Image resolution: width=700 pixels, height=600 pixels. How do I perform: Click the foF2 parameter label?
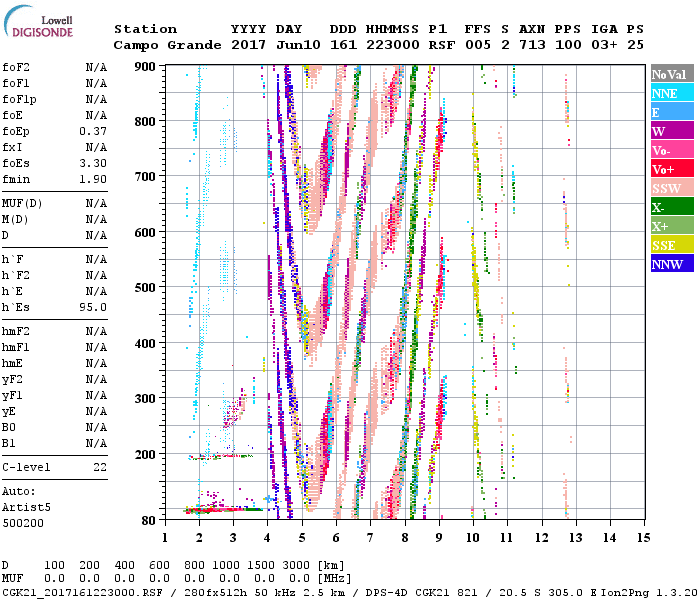(x=16, y=67)
